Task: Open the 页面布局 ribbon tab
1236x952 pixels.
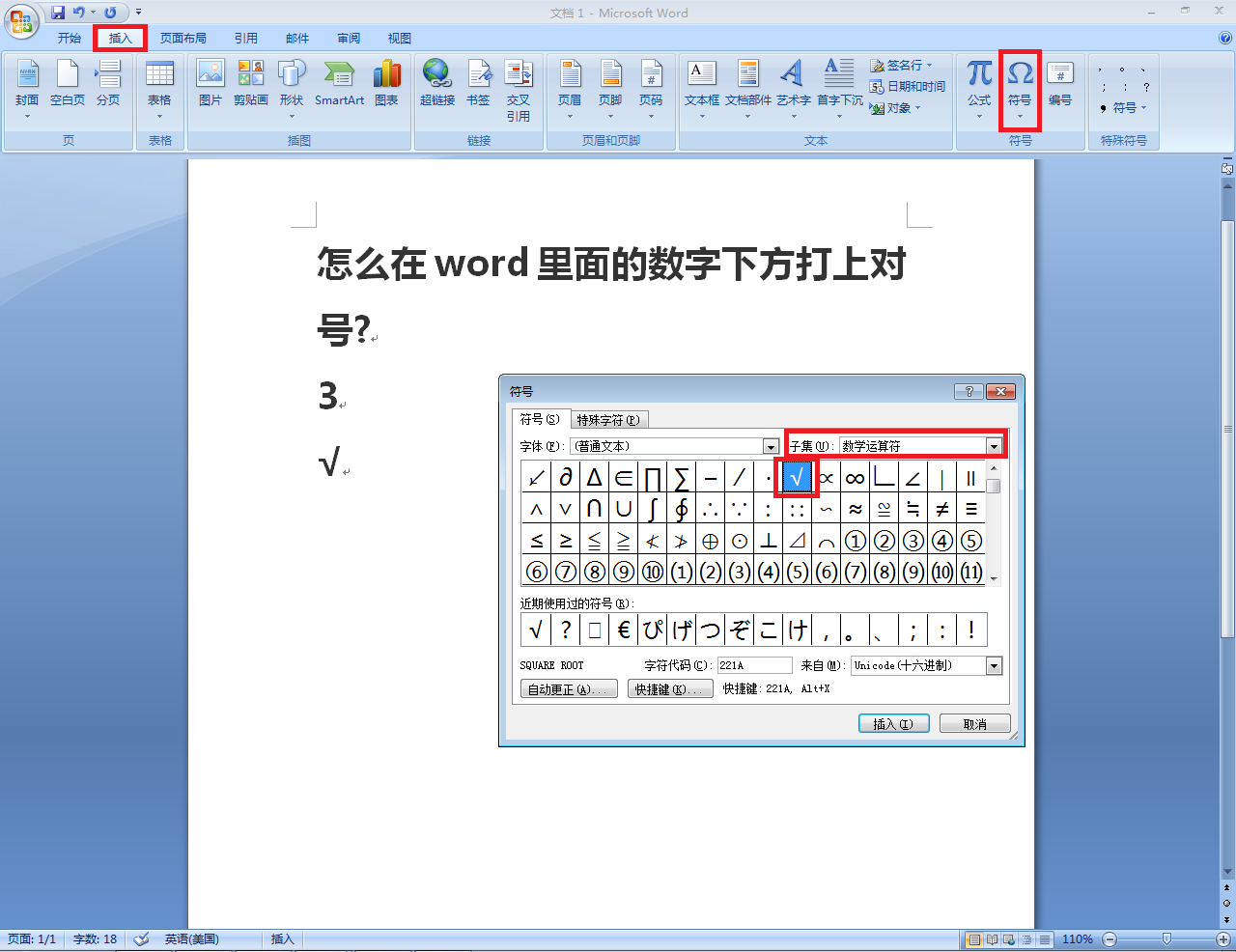Action: click(x=183, y=39)
